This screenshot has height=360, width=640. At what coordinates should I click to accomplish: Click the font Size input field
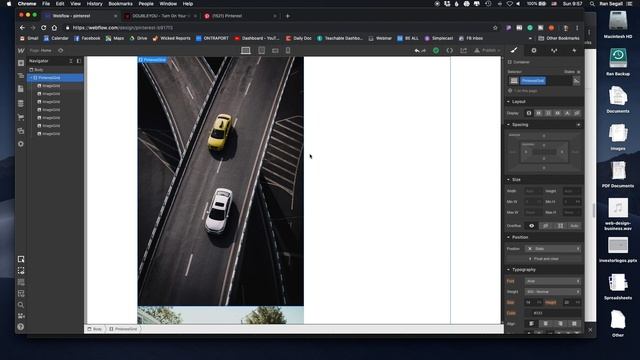click(x=533, y=302)
